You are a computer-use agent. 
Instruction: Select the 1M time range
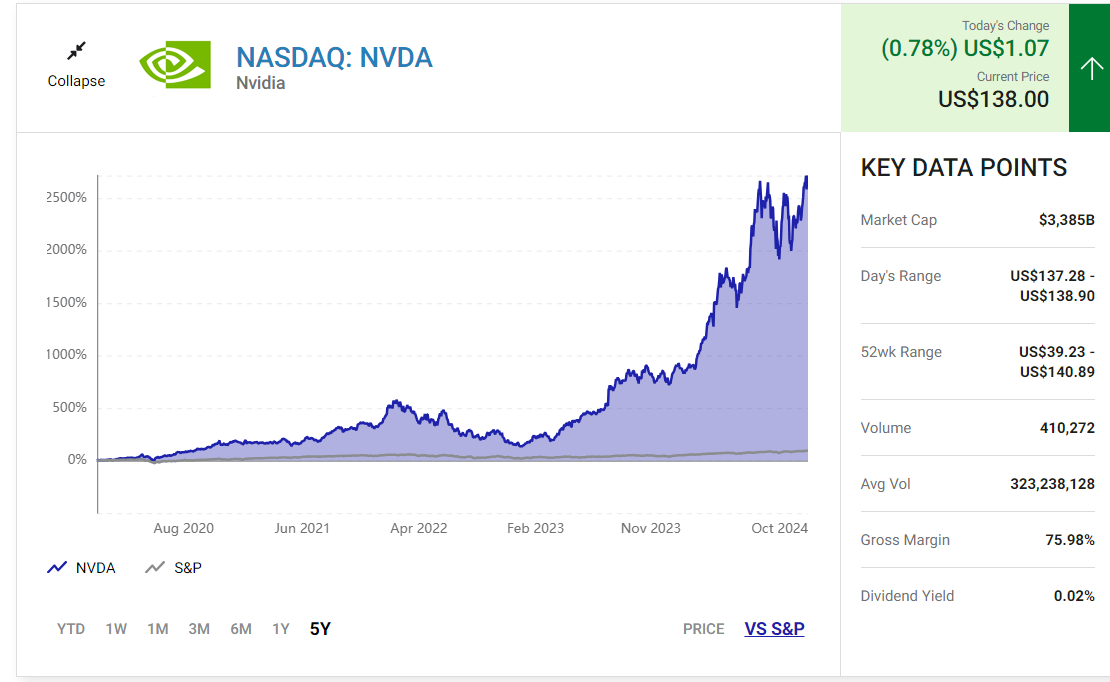pos(158,629)
